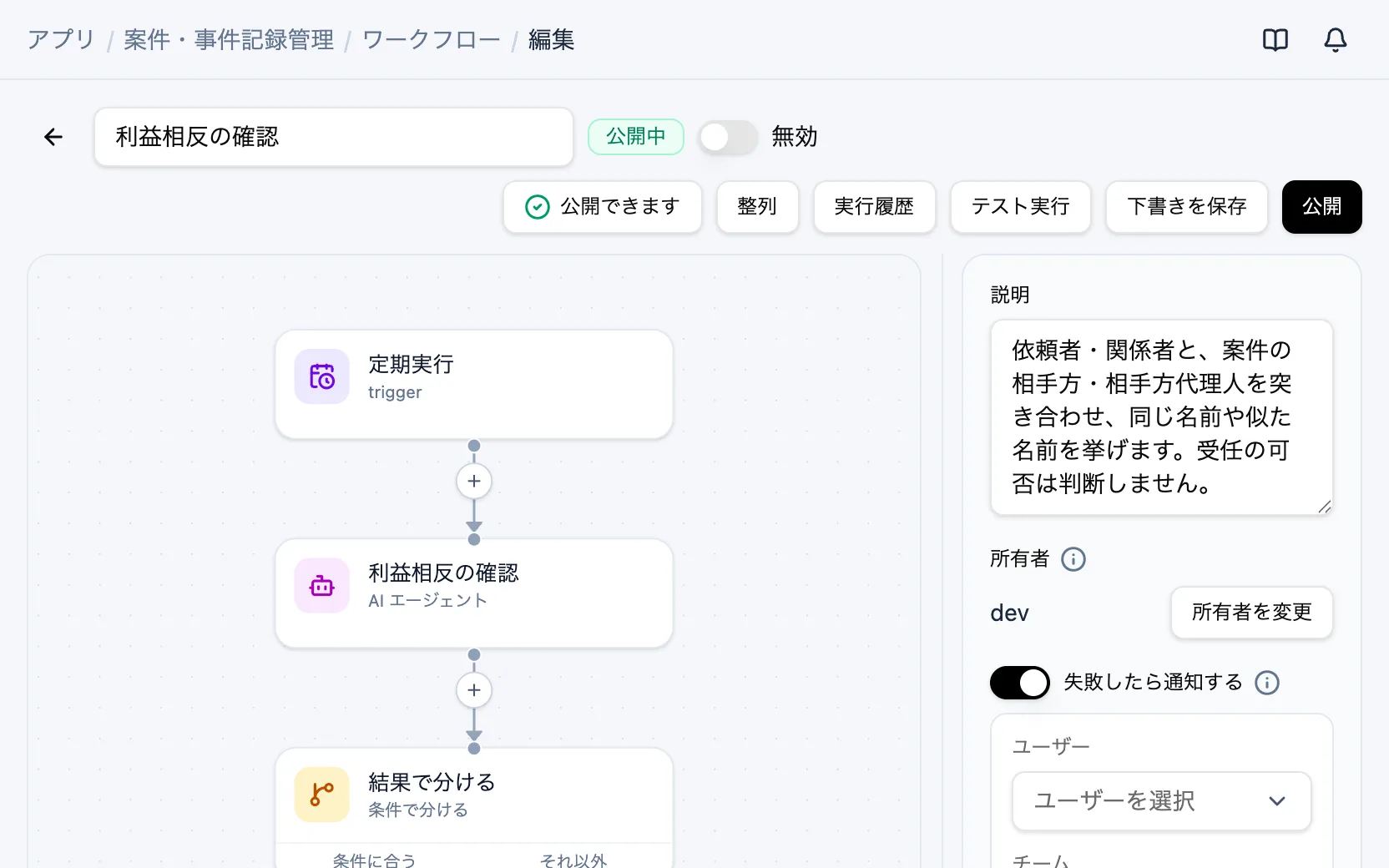Toggle the 無効 workflow switch
This screenshot has width=1389, height=868.
pyautogui.click(x=728, y=137)
